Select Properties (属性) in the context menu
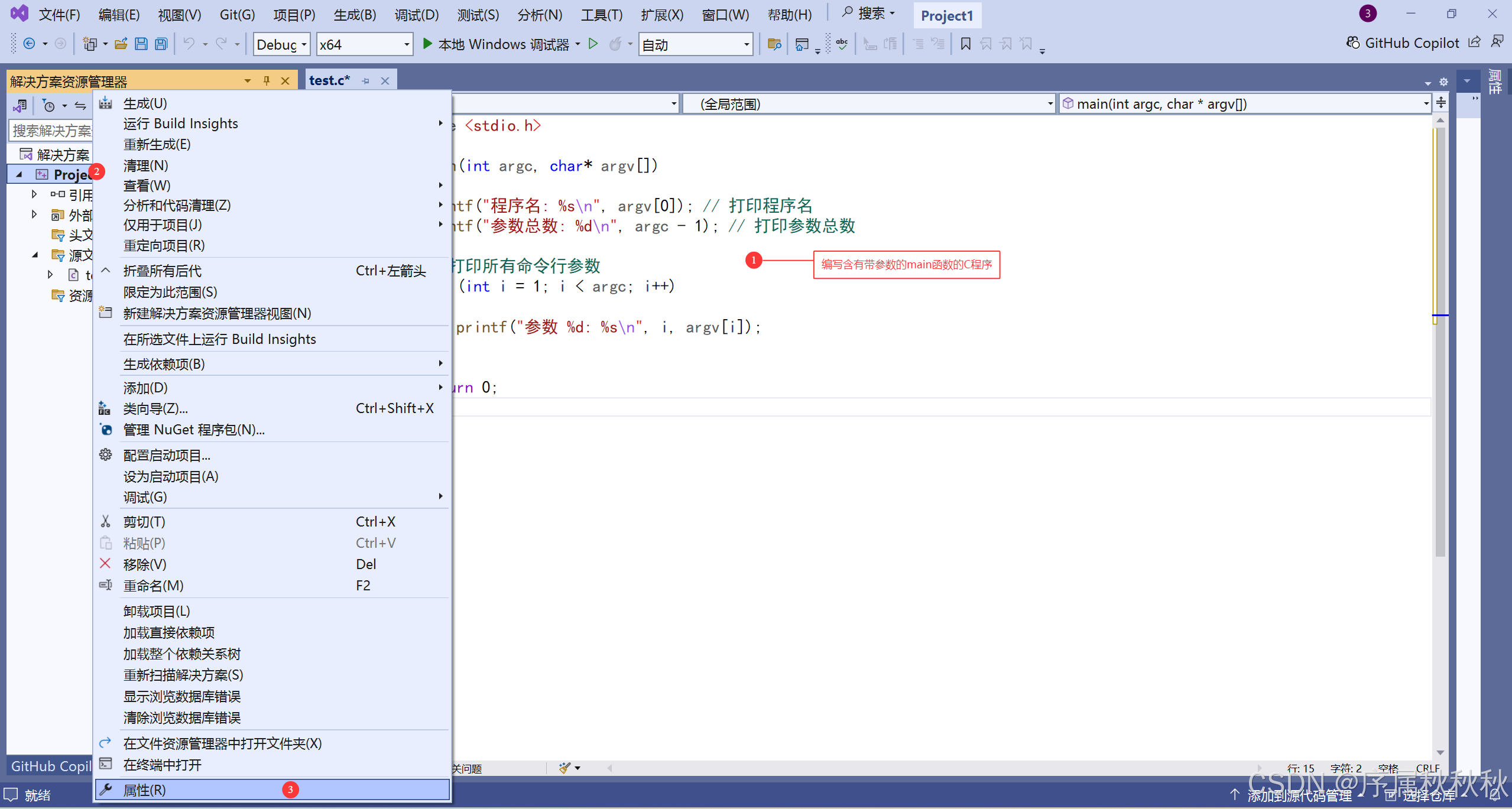The image size is (1512, 809). [145, 790]
